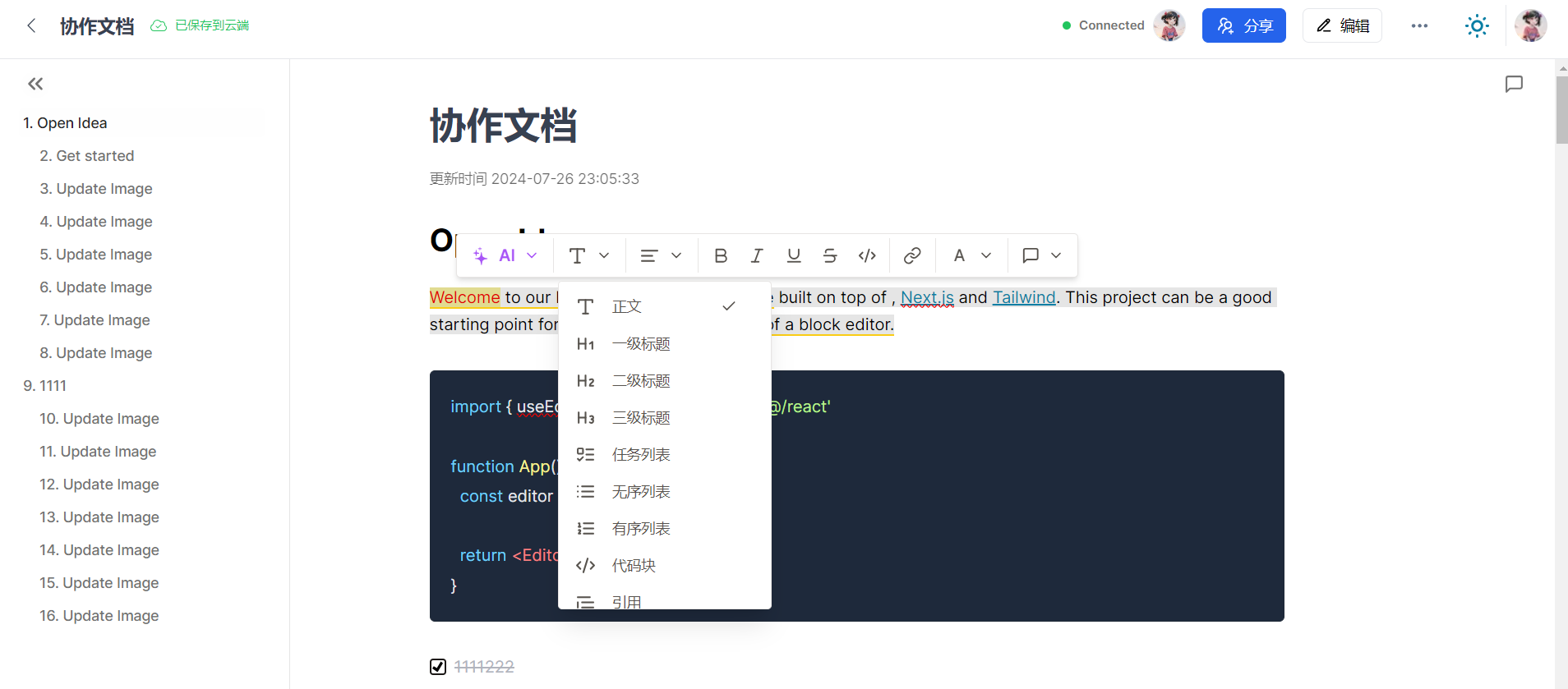Click the 协作文档 title in header bar
Viewport: 1568px width, 689px height.
click(97, 26)
